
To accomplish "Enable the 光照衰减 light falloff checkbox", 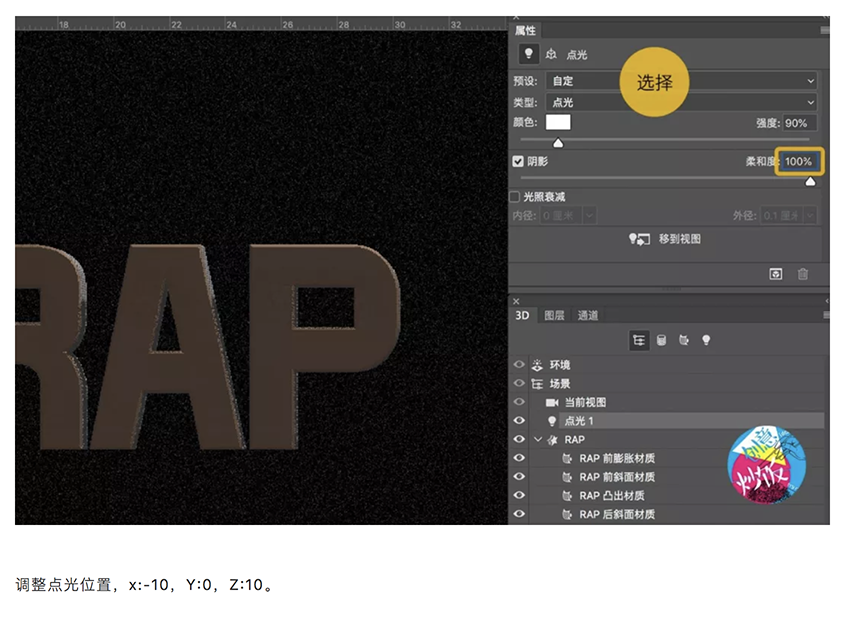I will [515, 197].
